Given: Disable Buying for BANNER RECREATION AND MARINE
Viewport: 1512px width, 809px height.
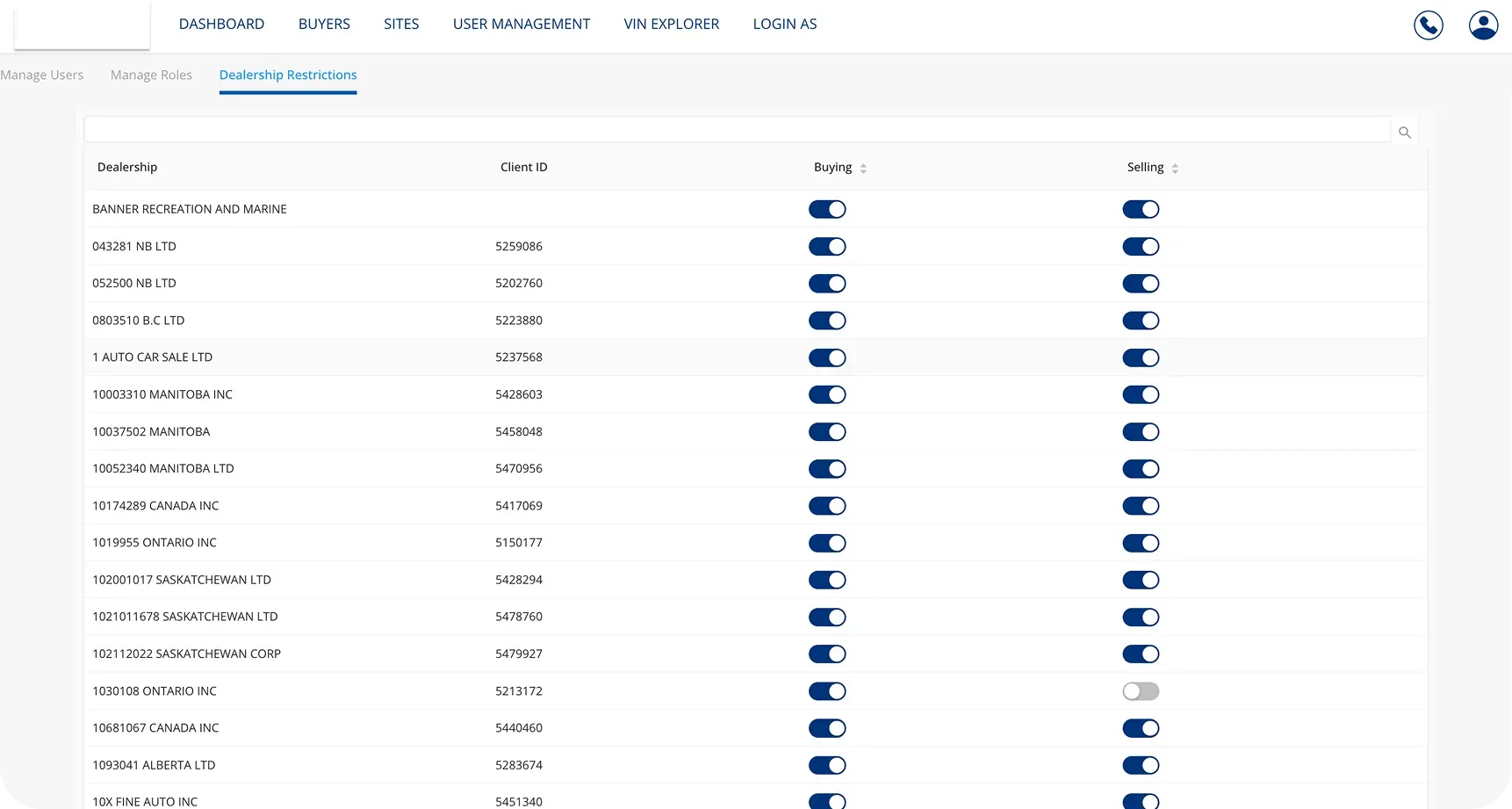Looking at the screenshot, I should 827,210.
